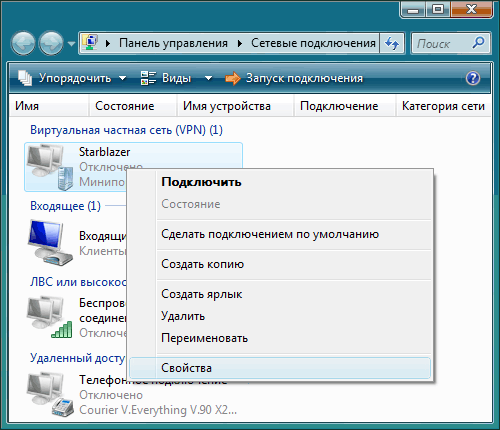Screen dimensions: 500x430
Task: Collapse the Входящее (1) group header
Action: (x=65, y=206)
